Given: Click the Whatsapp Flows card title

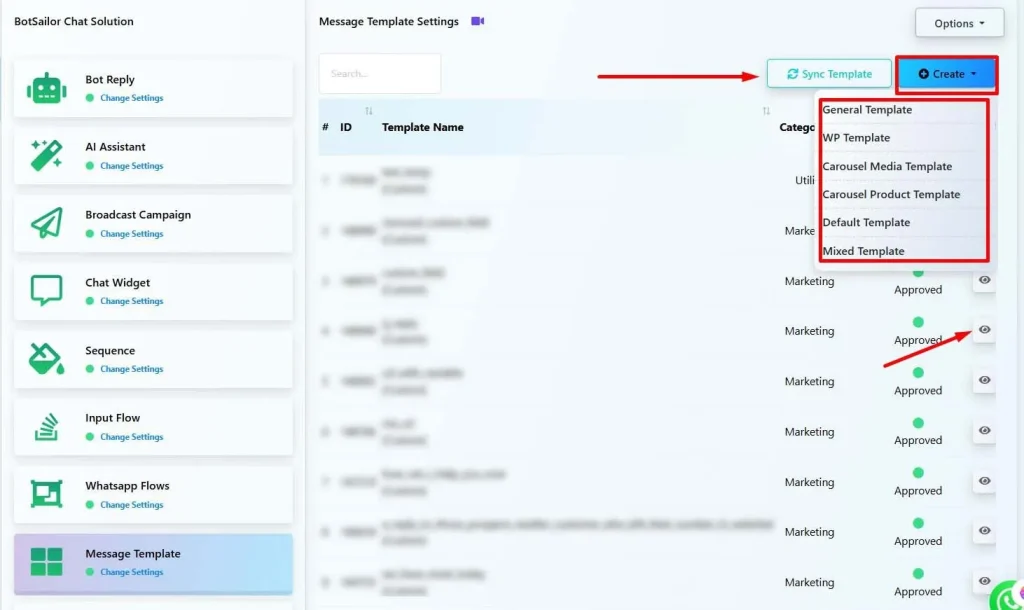Looking at the screenshot, I should pos(127,486).
